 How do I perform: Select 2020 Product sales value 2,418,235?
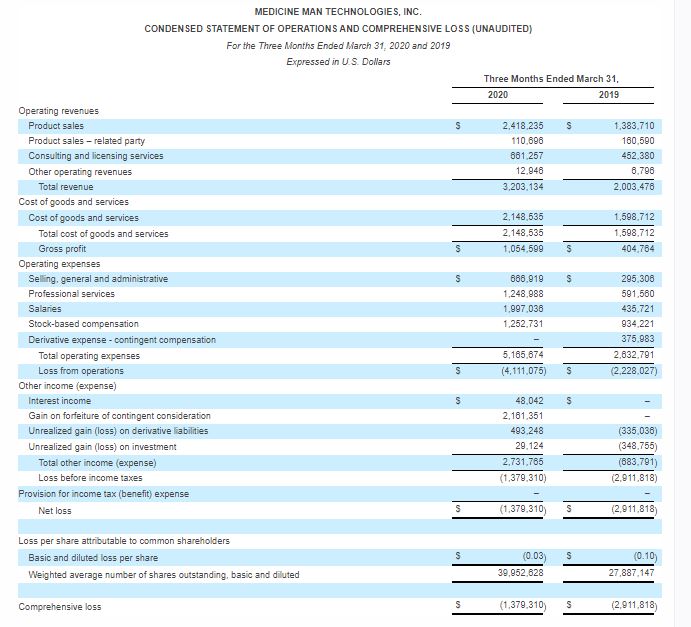(523, 126)
